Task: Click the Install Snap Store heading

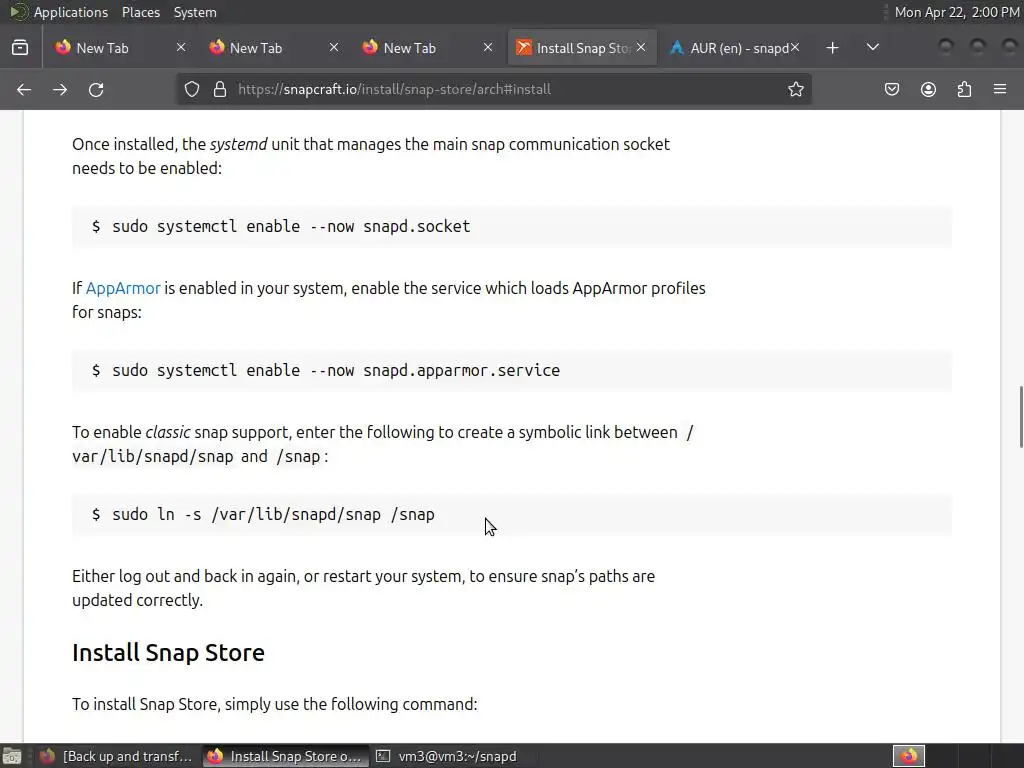Action: point(168,652)
